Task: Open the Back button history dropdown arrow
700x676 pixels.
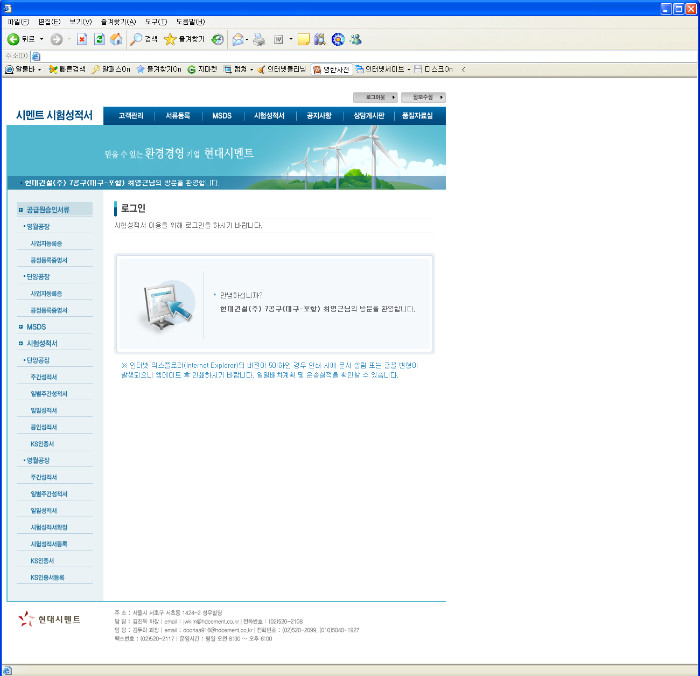Action: pos(42,39)
